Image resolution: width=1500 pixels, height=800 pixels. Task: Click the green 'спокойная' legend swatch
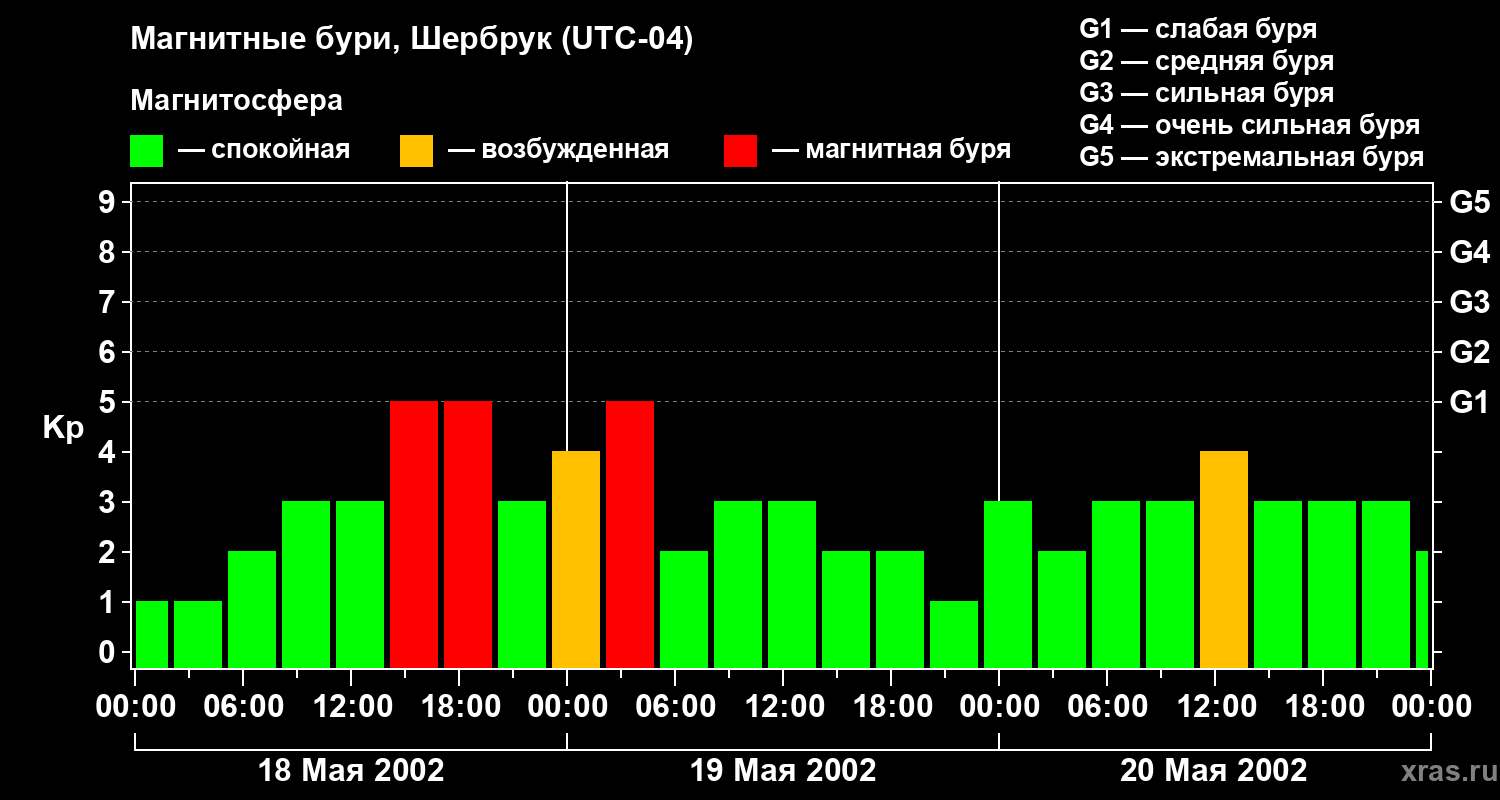[x=147, y=150]
